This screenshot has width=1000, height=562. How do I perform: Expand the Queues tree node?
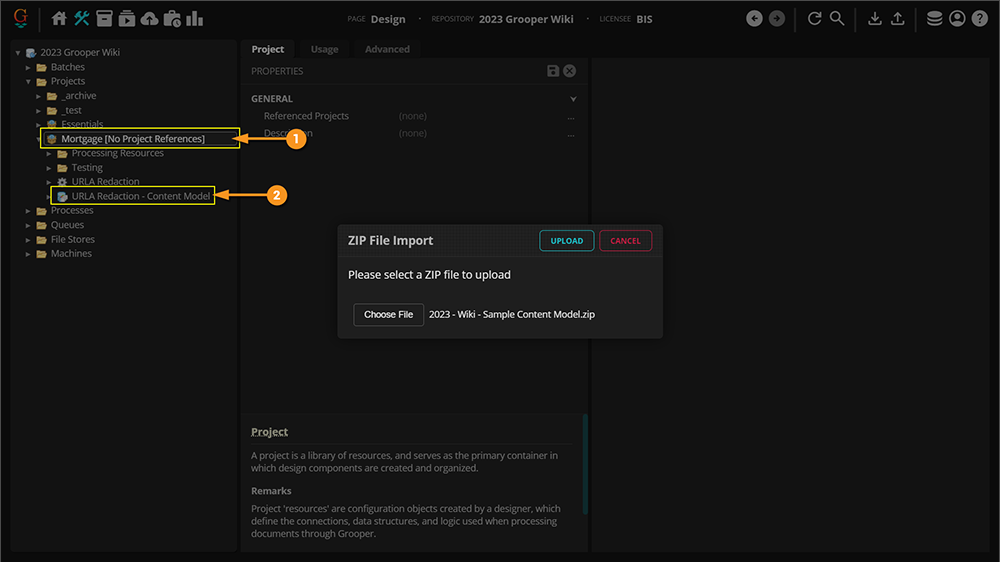click(29, 226)
